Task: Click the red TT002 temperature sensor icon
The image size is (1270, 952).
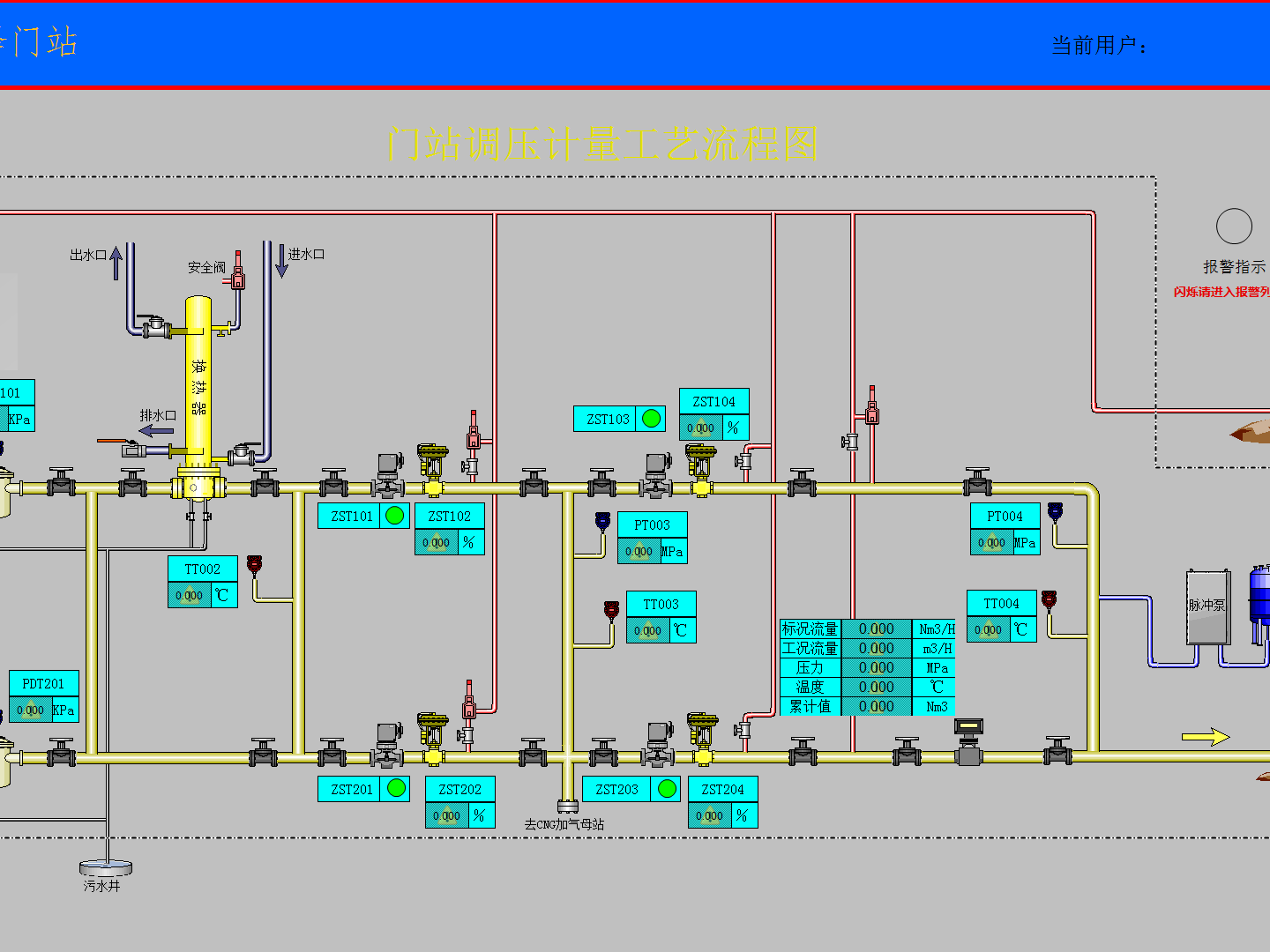Action: click(255, 564)
